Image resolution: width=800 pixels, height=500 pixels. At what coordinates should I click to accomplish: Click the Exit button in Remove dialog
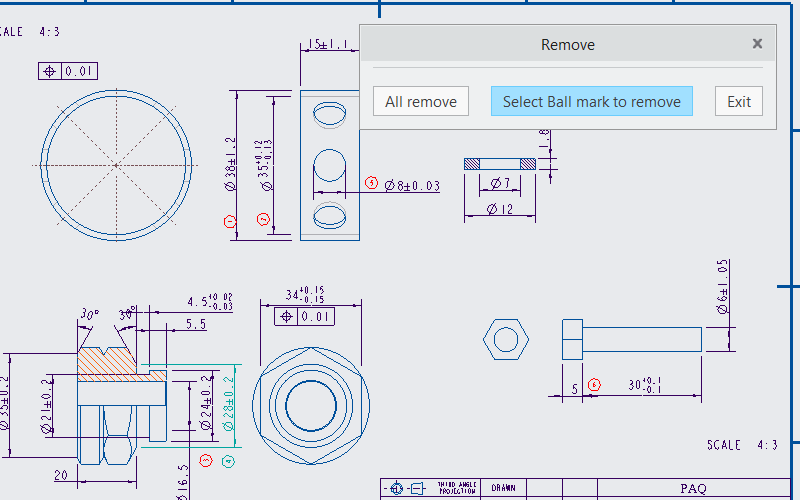[x=739, y=101]
